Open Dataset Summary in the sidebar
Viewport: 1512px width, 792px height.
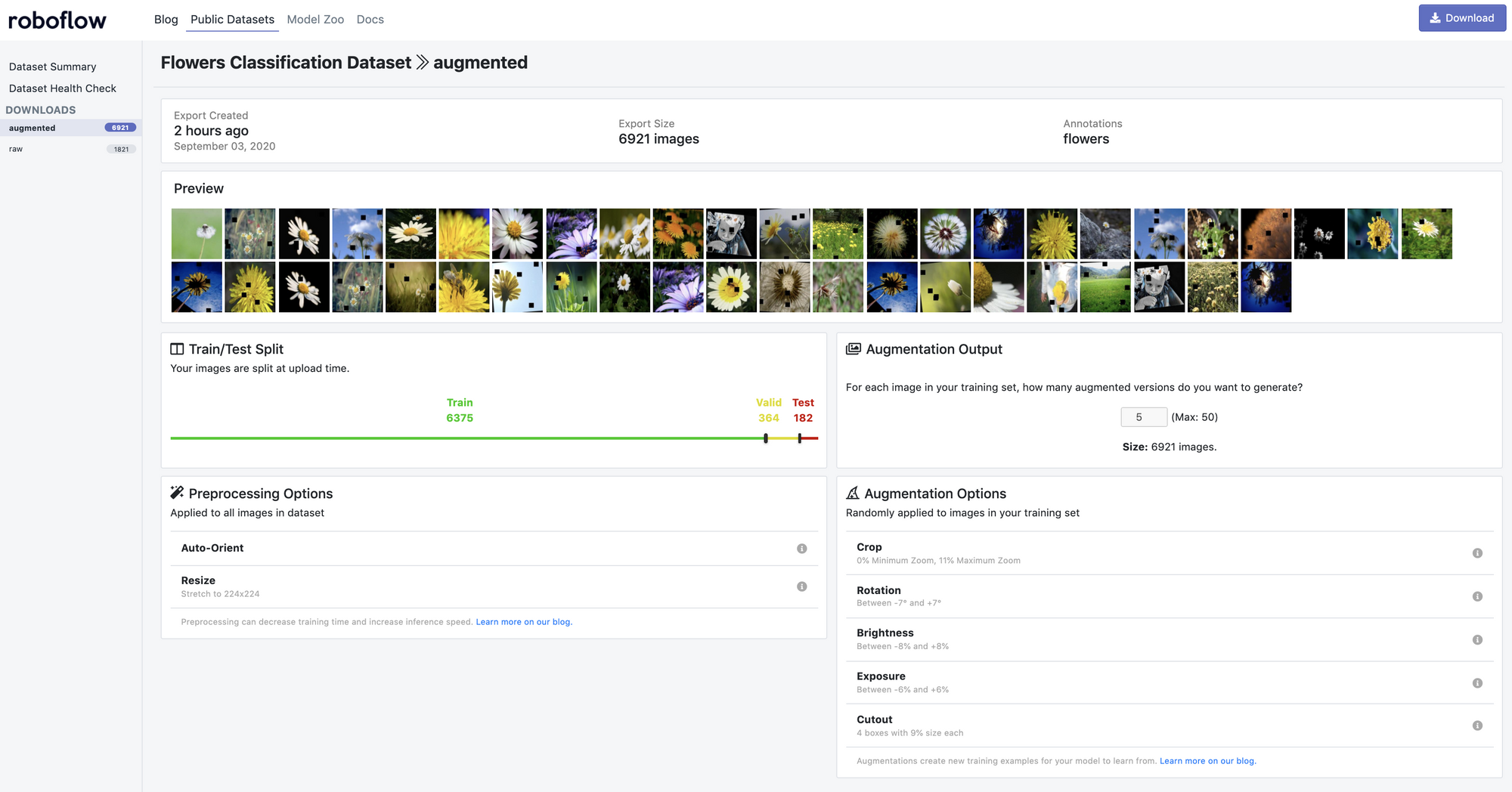52,67
